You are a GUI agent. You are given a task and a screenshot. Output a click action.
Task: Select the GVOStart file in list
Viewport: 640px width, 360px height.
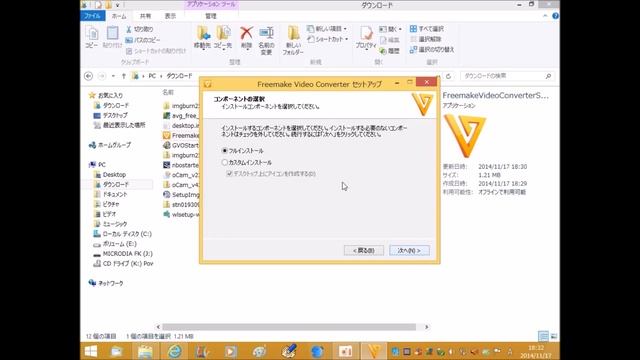181,145
